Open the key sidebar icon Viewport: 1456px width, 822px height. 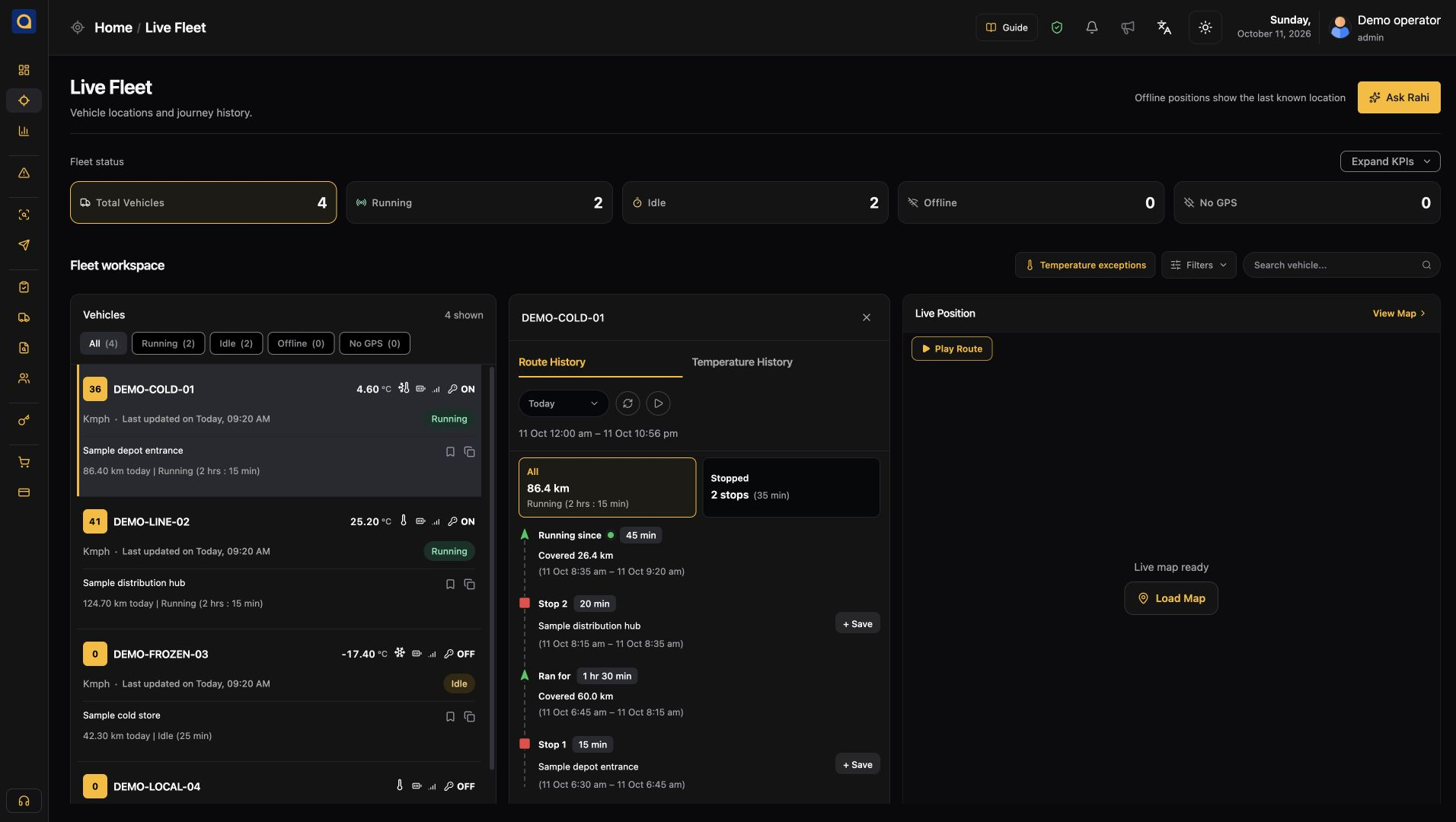(24, 420)
